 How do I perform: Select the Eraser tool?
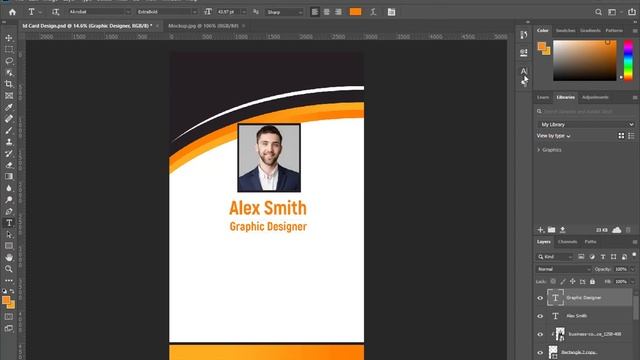pyautogui.click(x=9, y=165)
